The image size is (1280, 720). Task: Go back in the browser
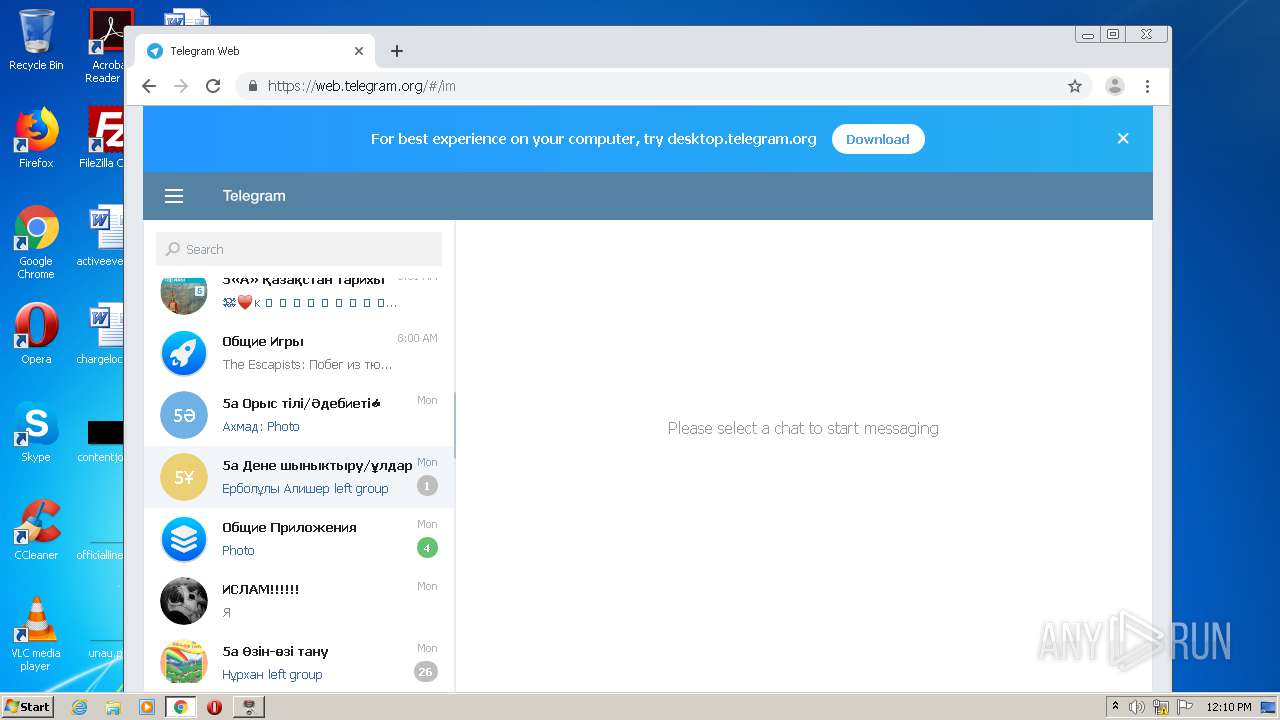point(149,86)
